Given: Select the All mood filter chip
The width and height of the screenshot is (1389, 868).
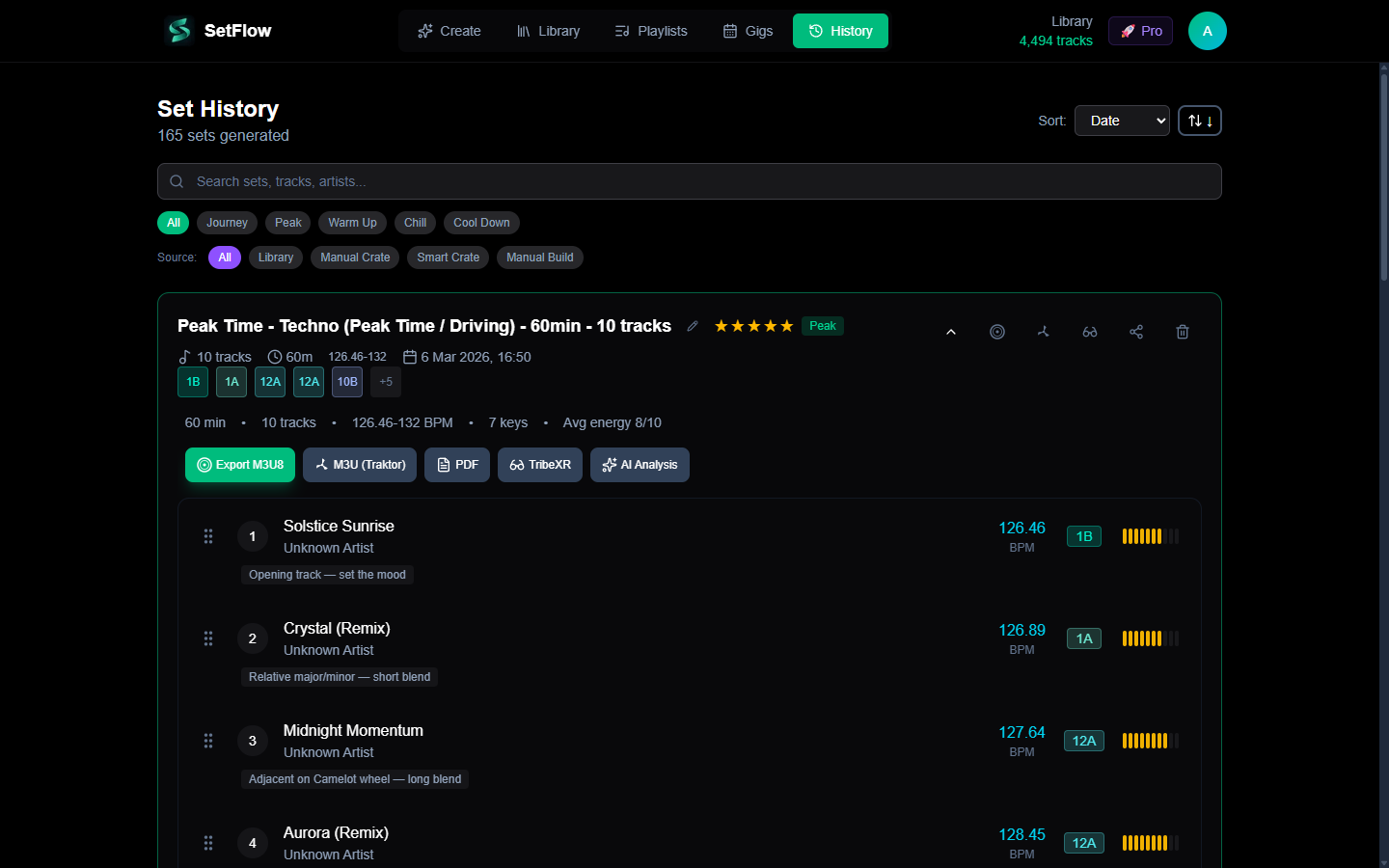Looking at the screenshot, I should click(x=174, y=223).
